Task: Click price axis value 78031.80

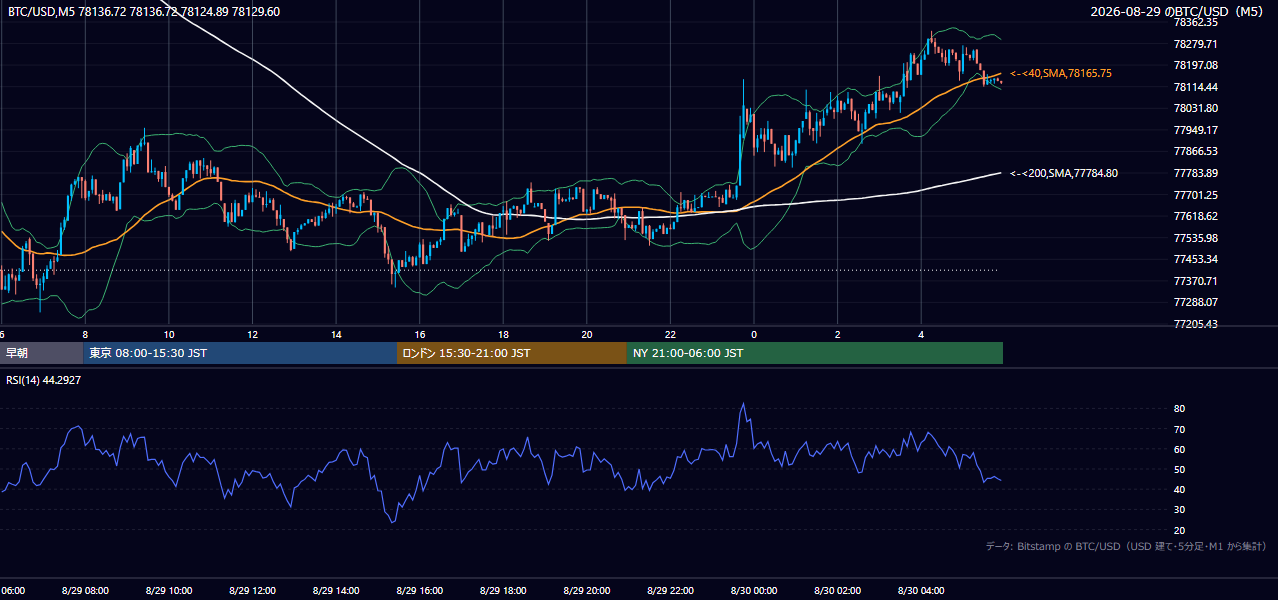Action: [x=1195, y=108]
